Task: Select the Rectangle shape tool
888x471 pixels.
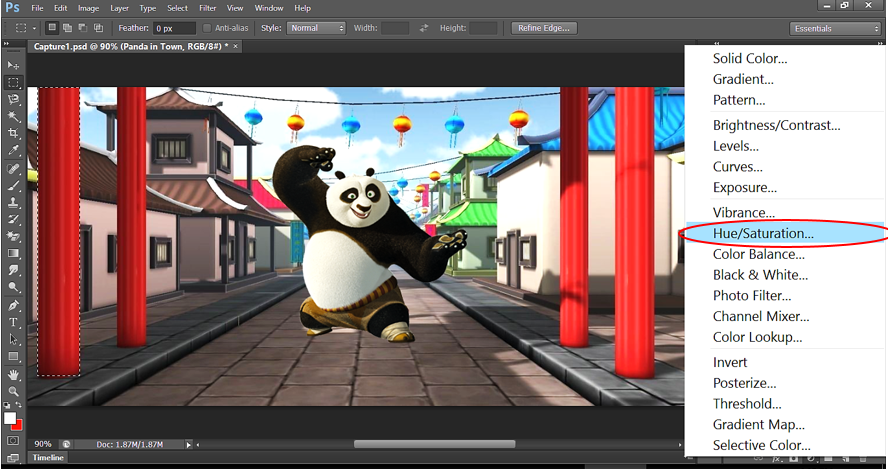Action: [14, 357]
